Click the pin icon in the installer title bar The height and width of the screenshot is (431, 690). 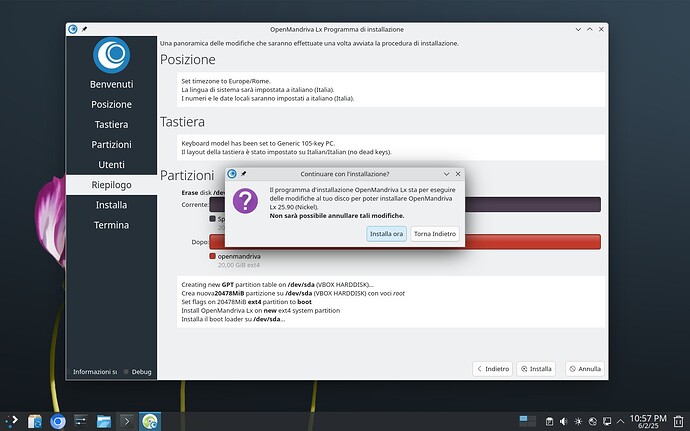coord(84,29)
